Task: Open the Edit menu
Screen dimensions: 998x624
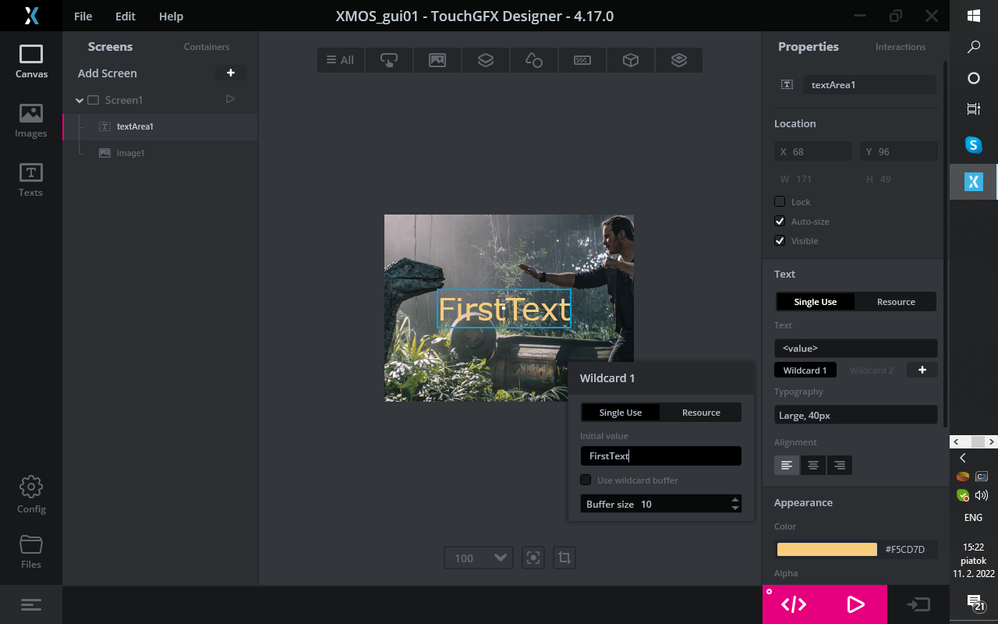Action: [125, 17]
